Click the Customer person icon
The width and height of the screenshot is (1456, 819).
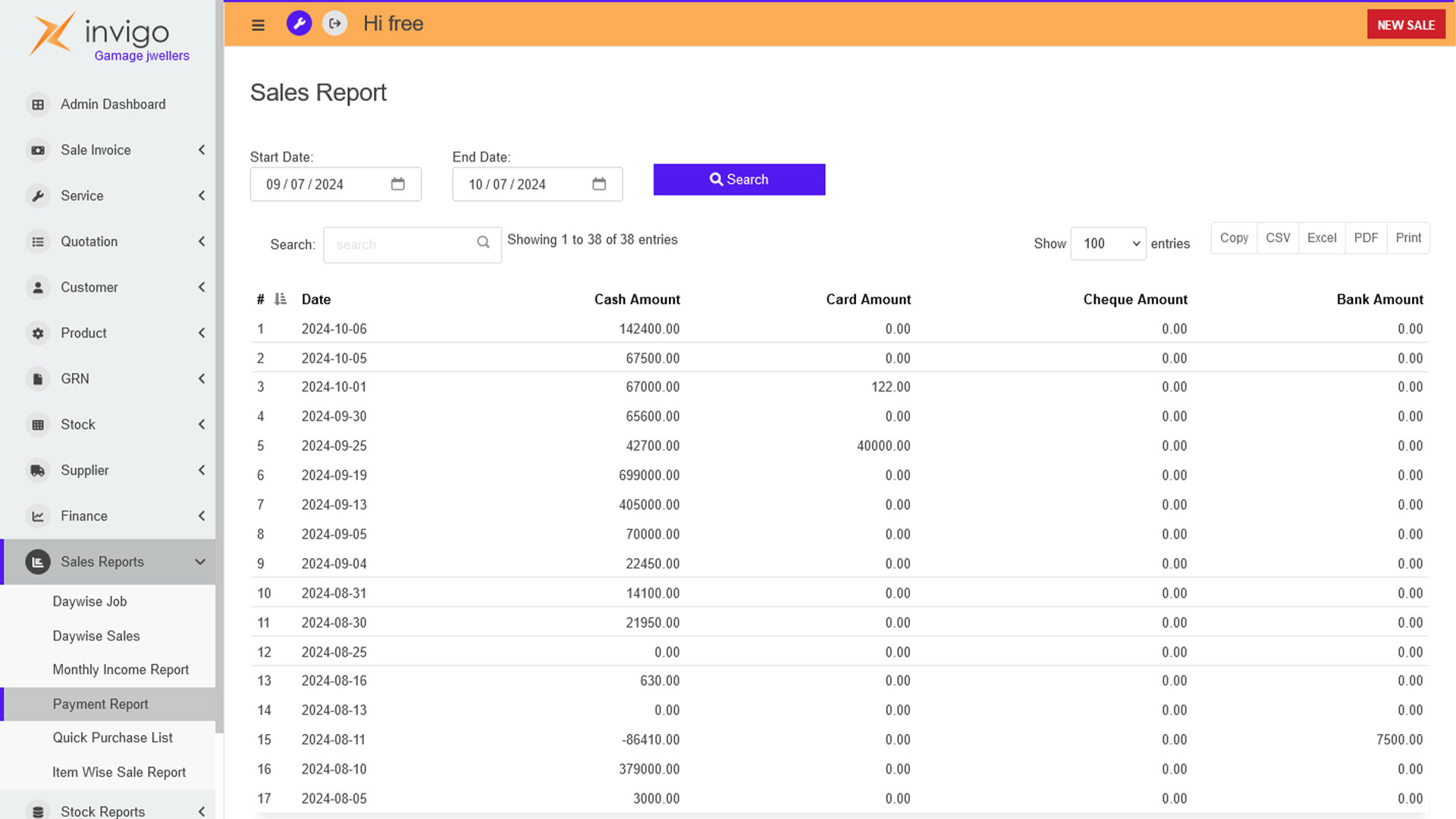(x=38, y=287)
